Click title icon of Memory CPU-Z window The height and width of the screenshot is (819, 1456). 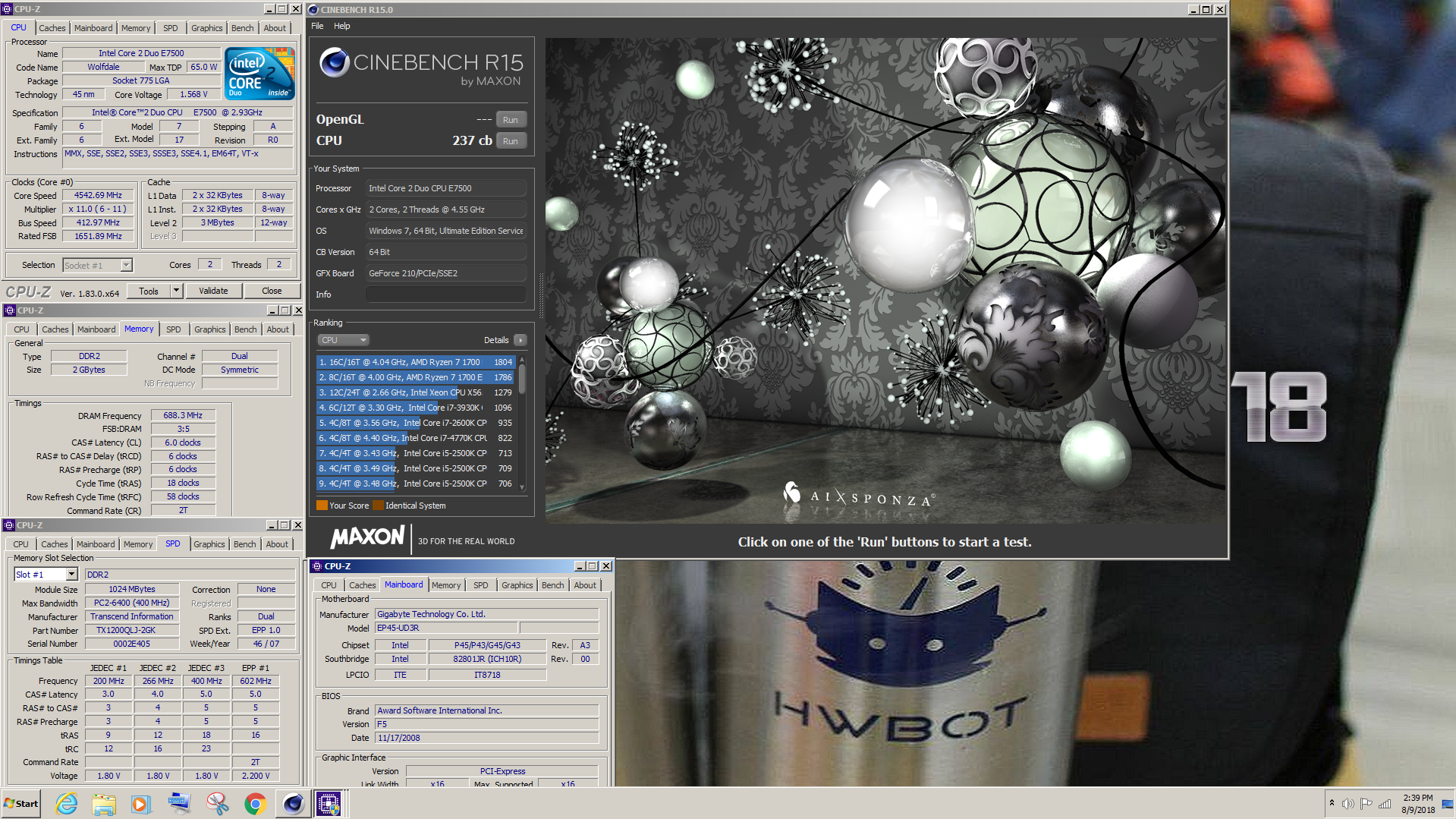[9, 310]
